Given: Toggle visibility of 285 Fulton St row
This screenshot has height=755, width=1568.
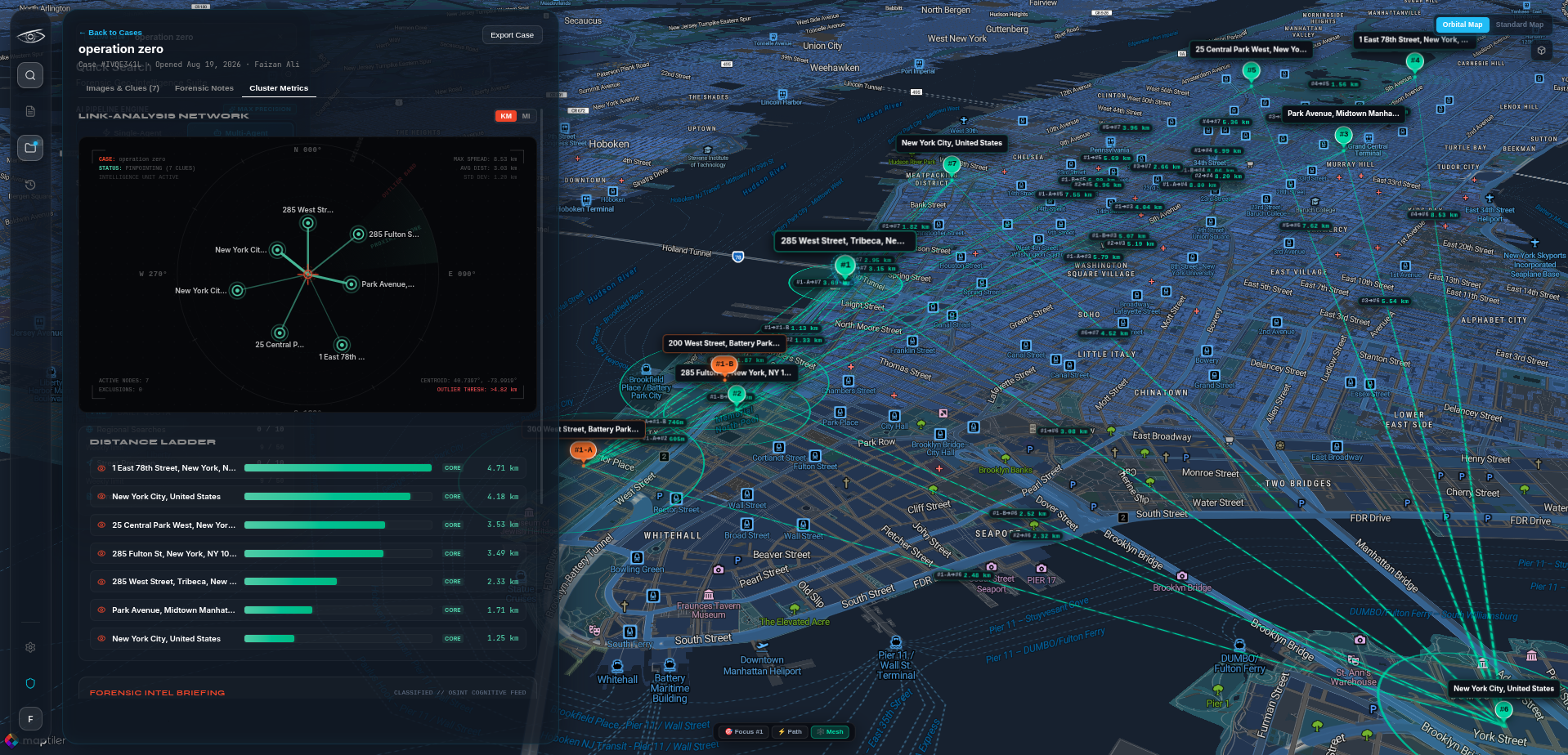Looking at the screenshot, I should click(x=101, y=554).
